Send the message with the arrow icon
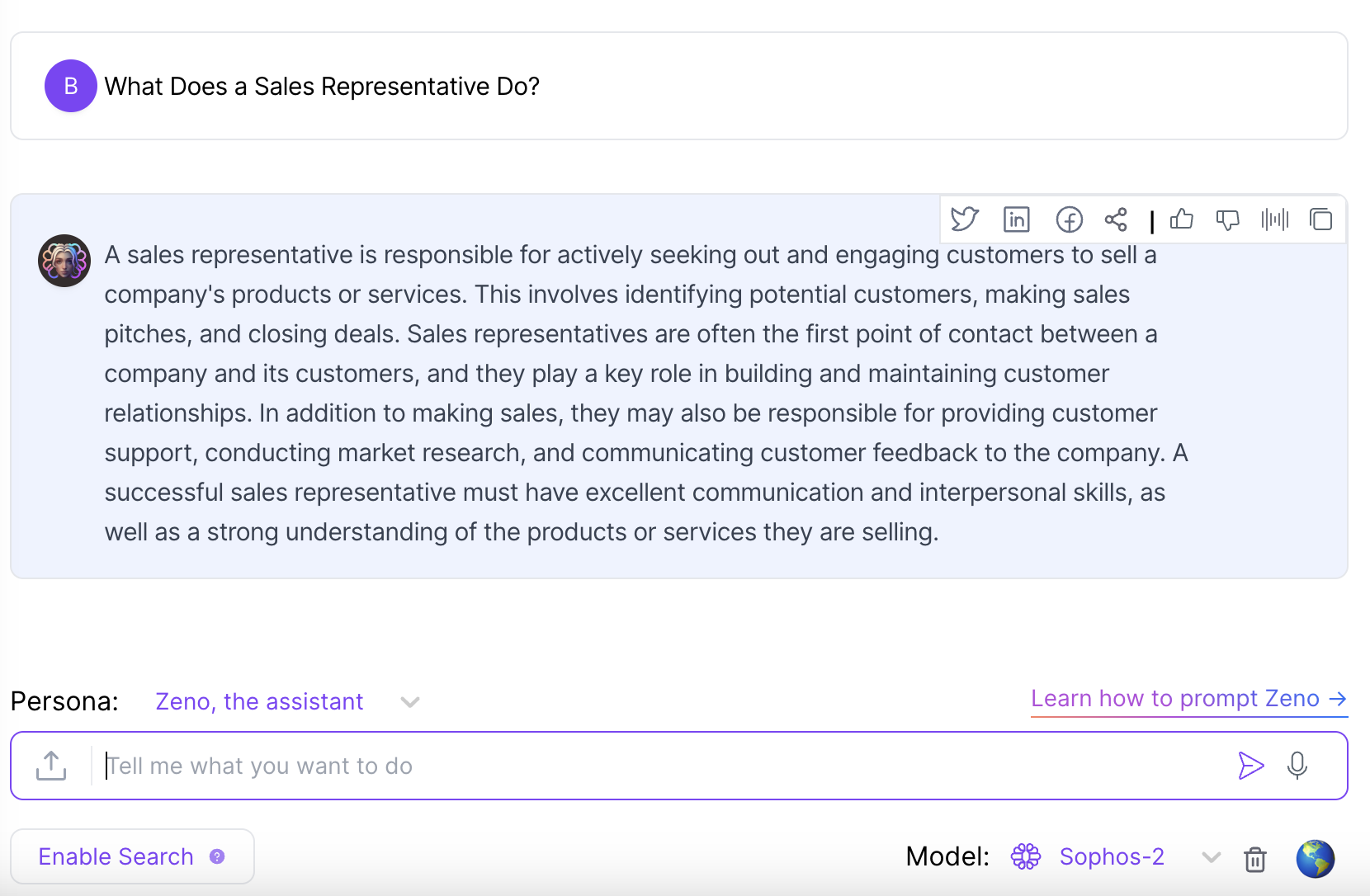 1251,766
